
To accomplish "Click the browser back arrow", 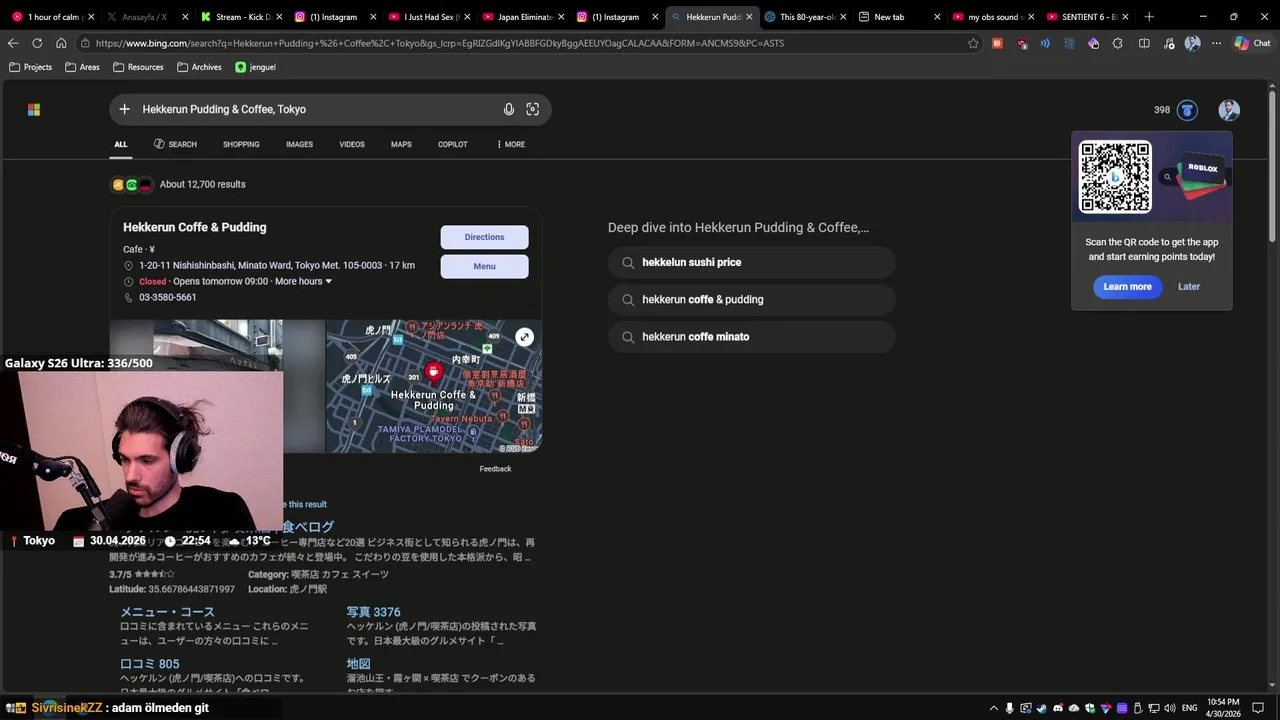I will click(x=13, y=43).
